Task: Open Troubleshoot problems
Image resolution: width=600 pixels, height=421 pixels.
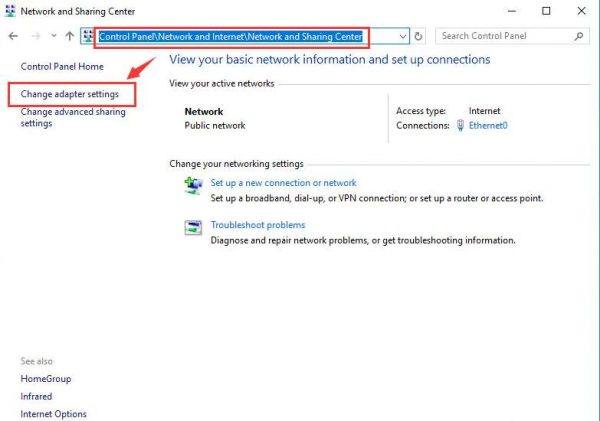Action: pos(258,225)
